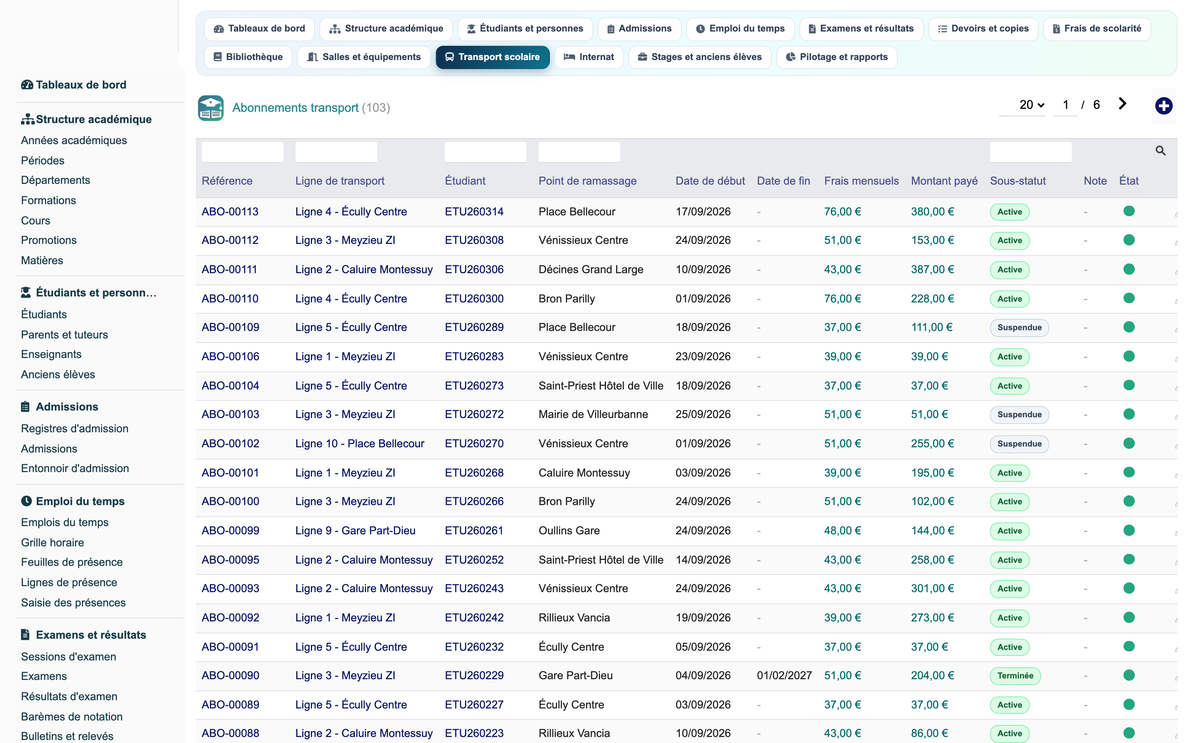Sort by État column header

1129,181
